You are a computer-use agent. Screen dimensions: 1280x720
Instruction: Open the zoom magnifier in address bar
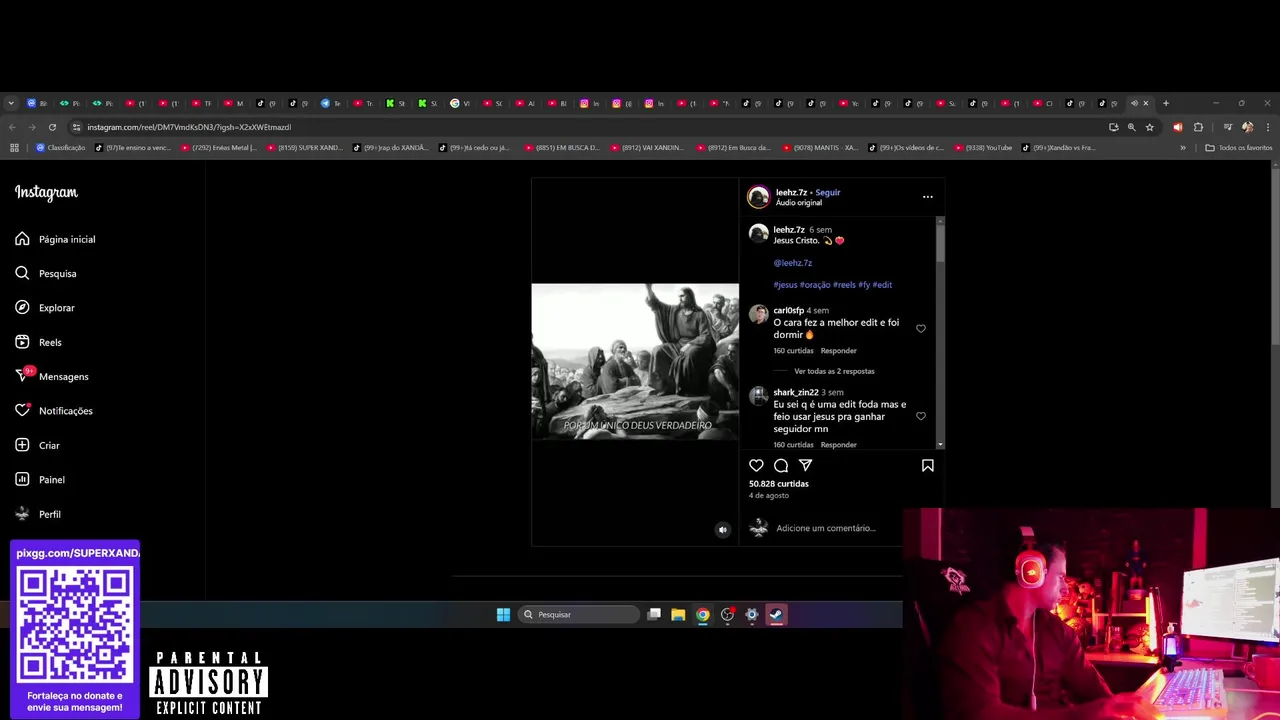click(x=1131, y=127)
